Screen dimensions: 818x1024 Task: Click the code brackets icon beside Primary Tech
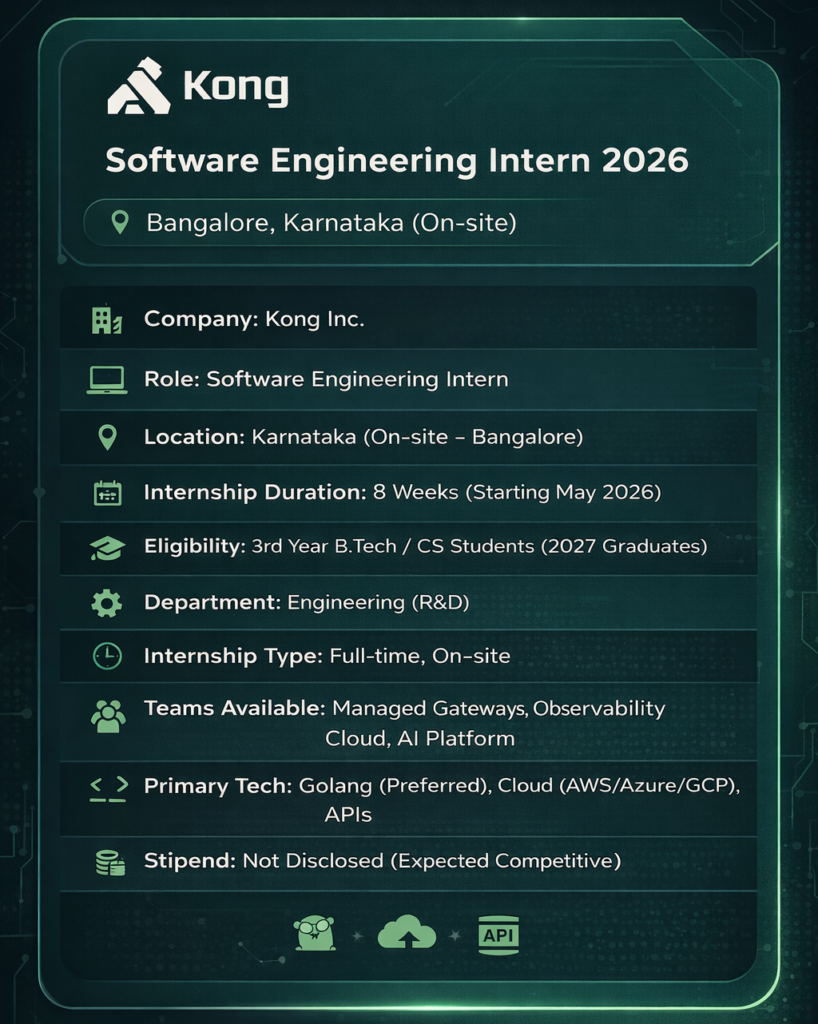tap(108, 787)
